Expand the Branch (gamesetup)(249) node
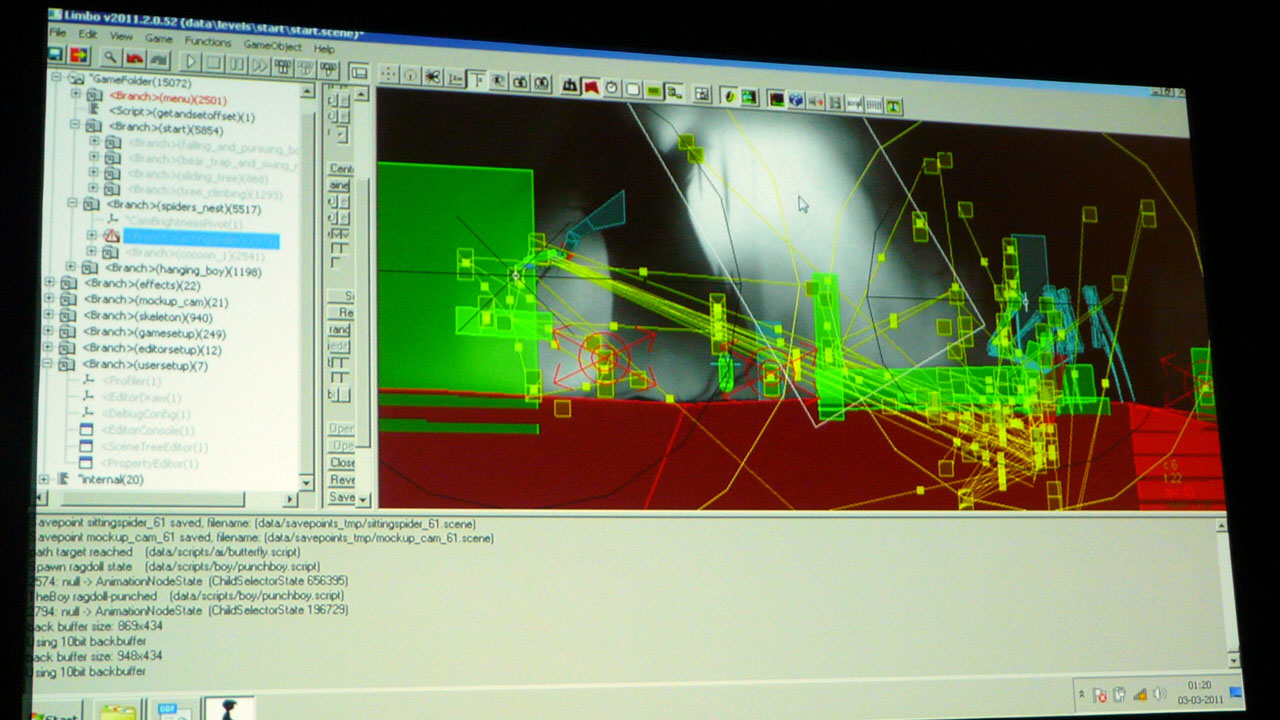 coord(47,331)
